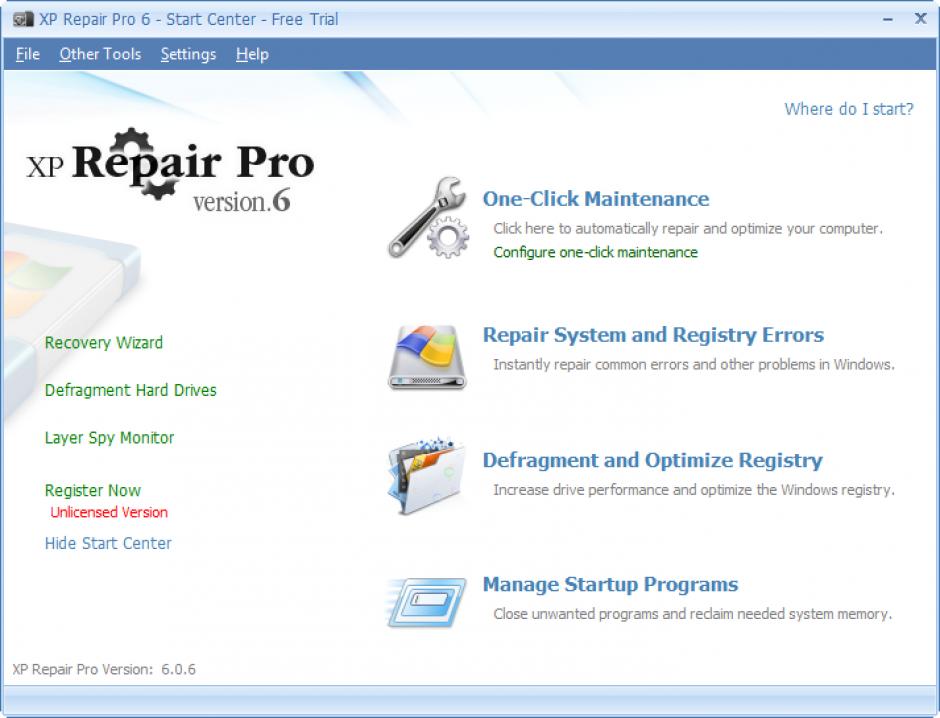
Task: Click the startup programs window icon
Action: point(426,602)
